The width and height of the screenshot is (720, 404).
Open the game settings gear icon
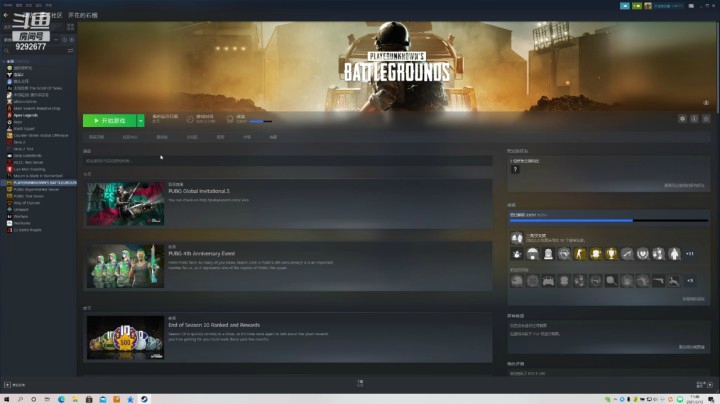click(682, 119)
